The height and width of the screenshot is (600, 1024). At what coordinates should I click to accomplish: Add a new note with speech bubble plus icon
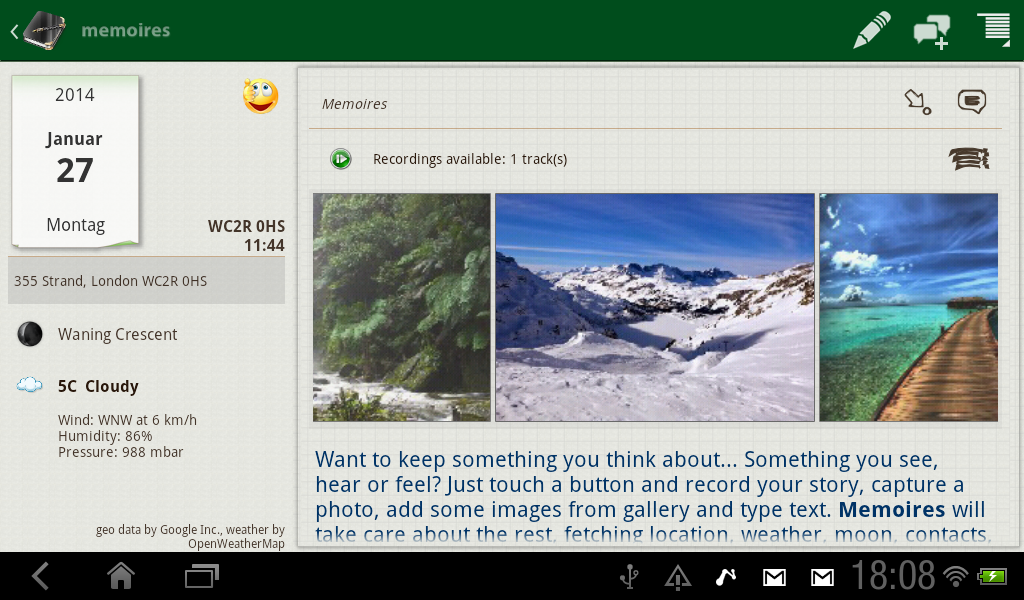(931, 31)
